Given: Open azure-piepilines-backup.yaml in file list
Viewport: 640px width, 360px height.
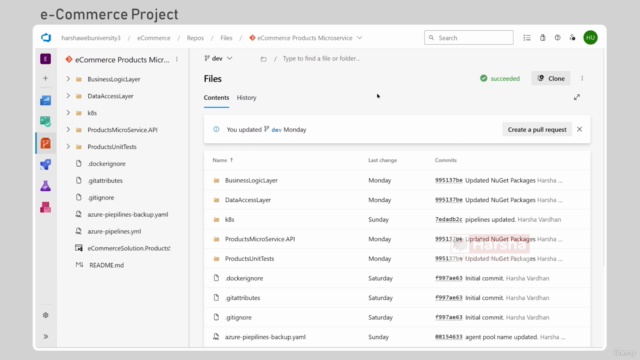Looking at the screenshot, I should click(x=265, y=337).
